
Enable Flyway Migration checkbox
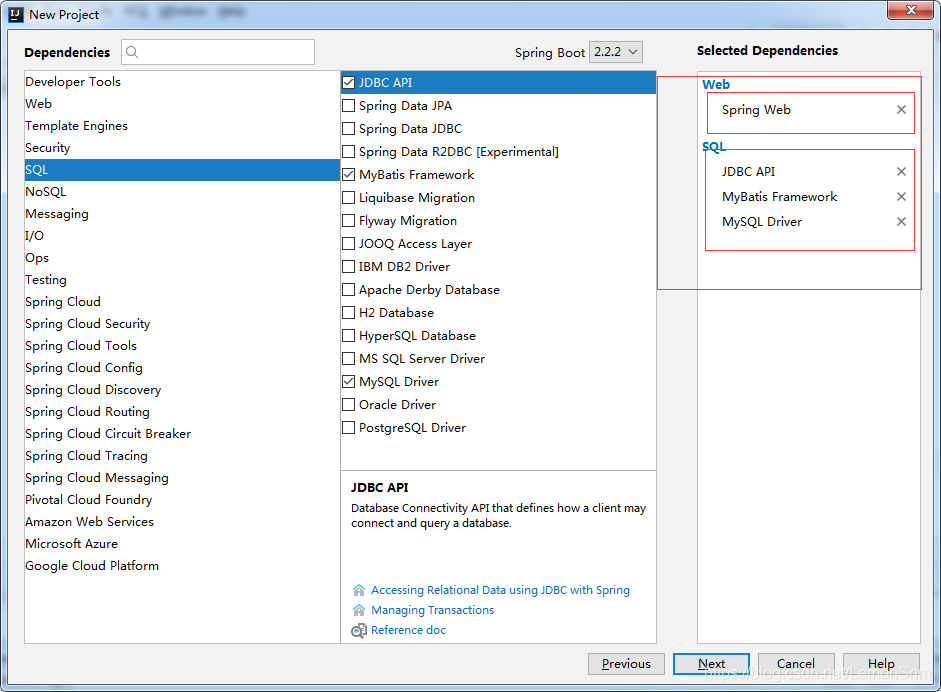pos(348,221)
